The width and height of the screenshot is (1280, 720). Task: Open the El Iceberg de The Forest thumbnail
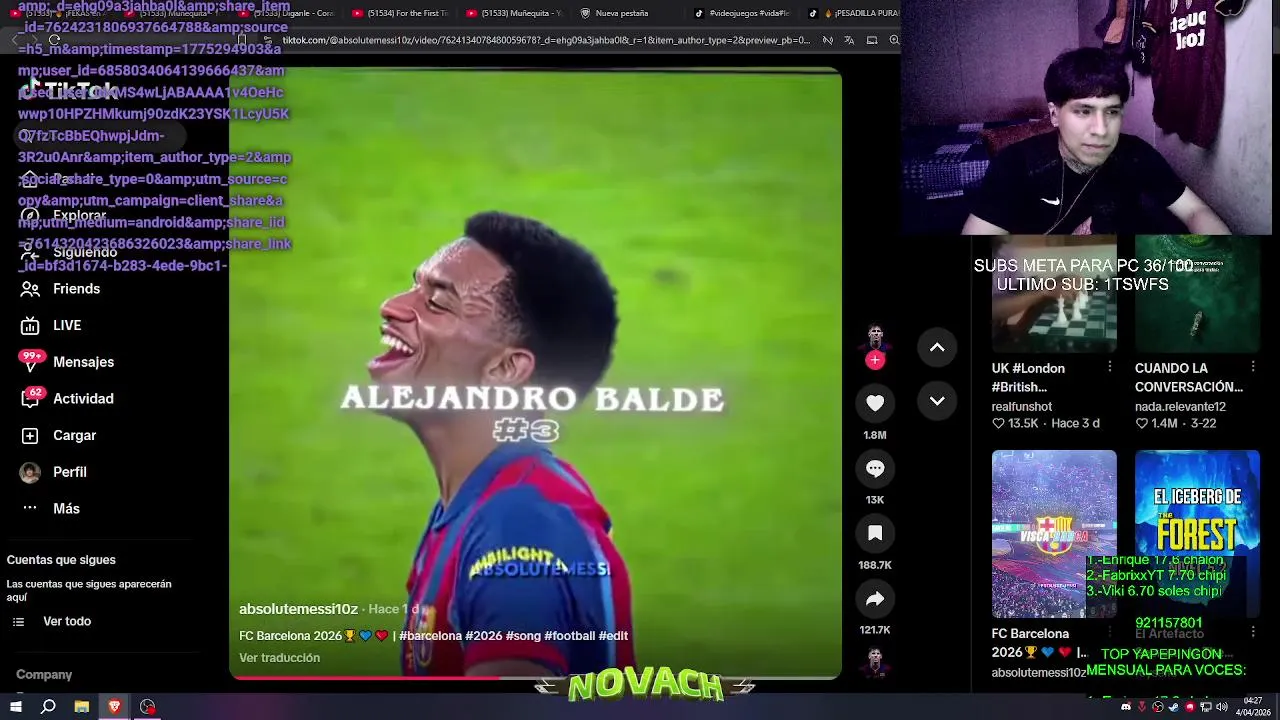tap(1197, 534)
